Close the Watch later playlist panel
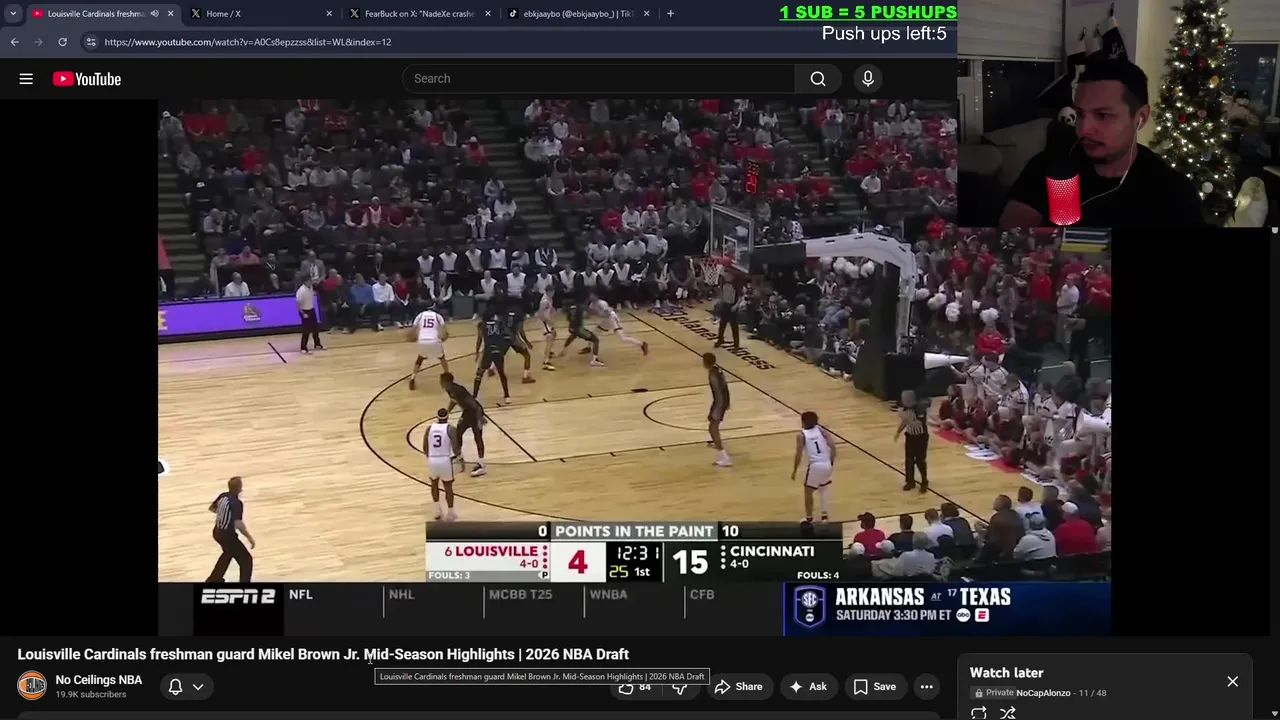Screen dimensions: 1280x720 click(x=1232, y=682)
